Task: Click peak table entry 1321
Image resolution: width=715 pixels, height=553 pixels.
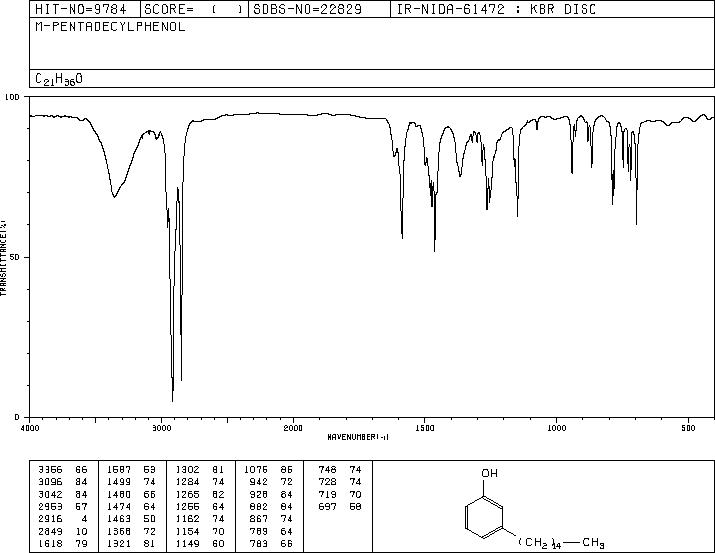Action: coord(119,543)
